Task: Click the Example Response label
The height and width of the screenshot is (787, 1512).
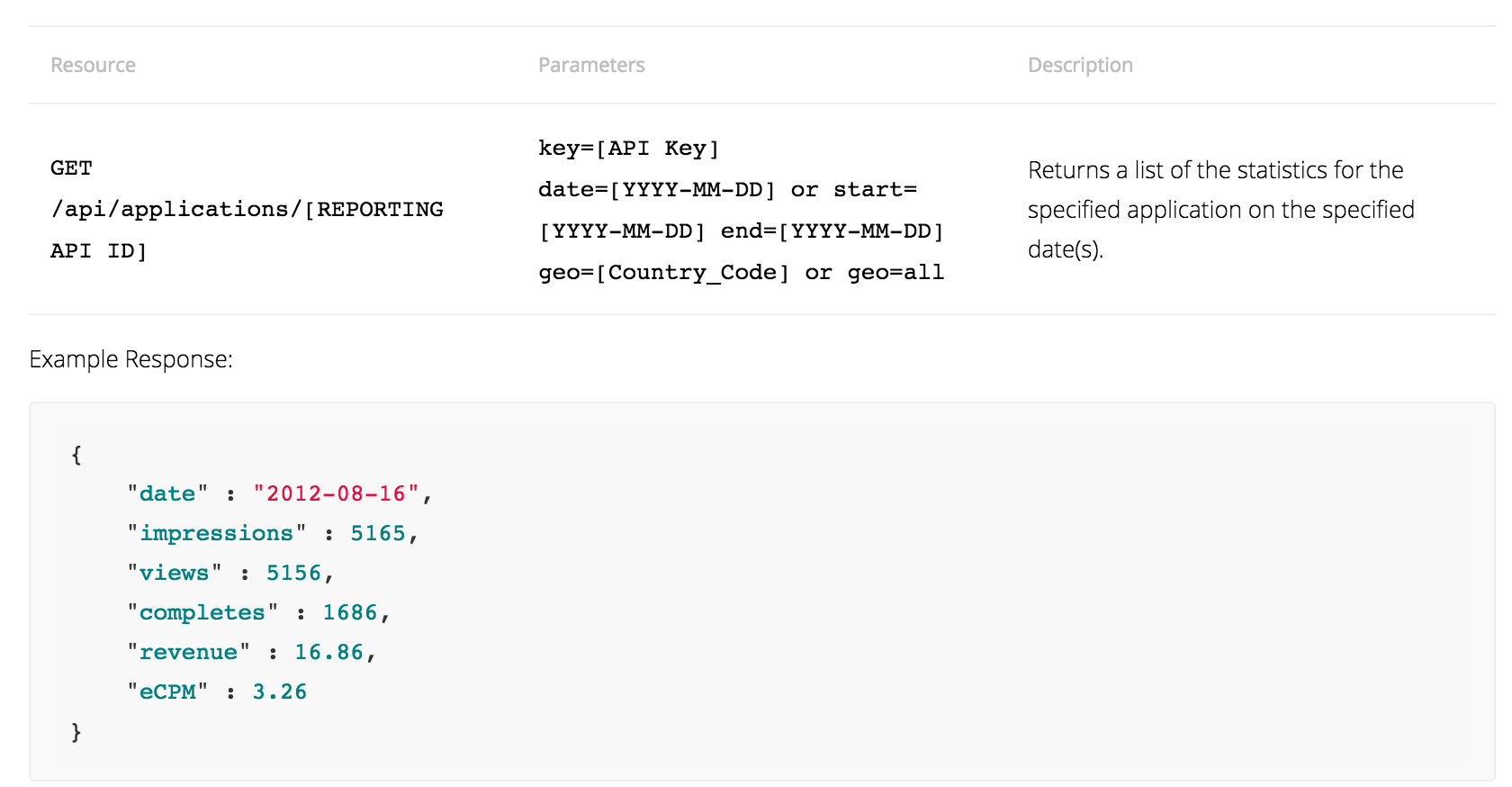Action: tap(130, 359)
